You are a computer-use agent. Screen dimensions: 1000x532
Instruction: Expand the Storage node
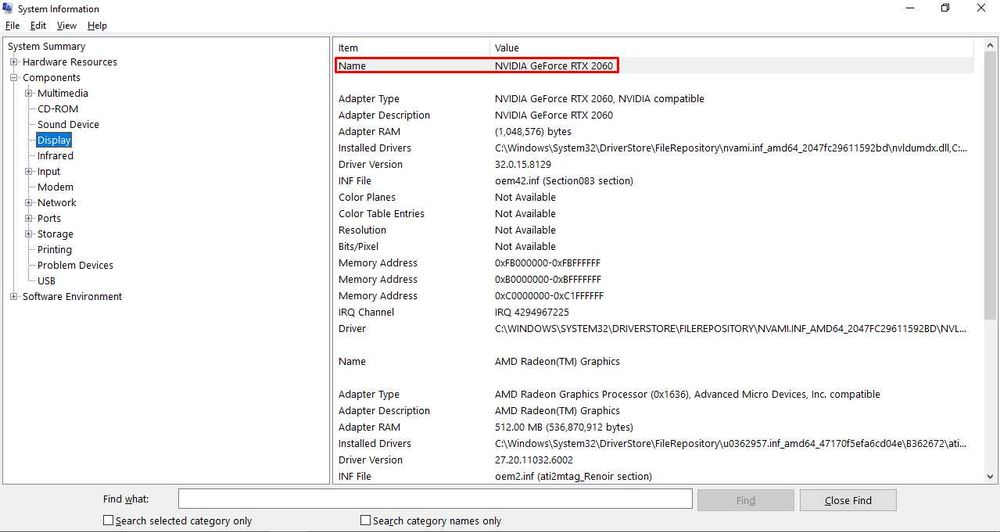pos(28,234)
